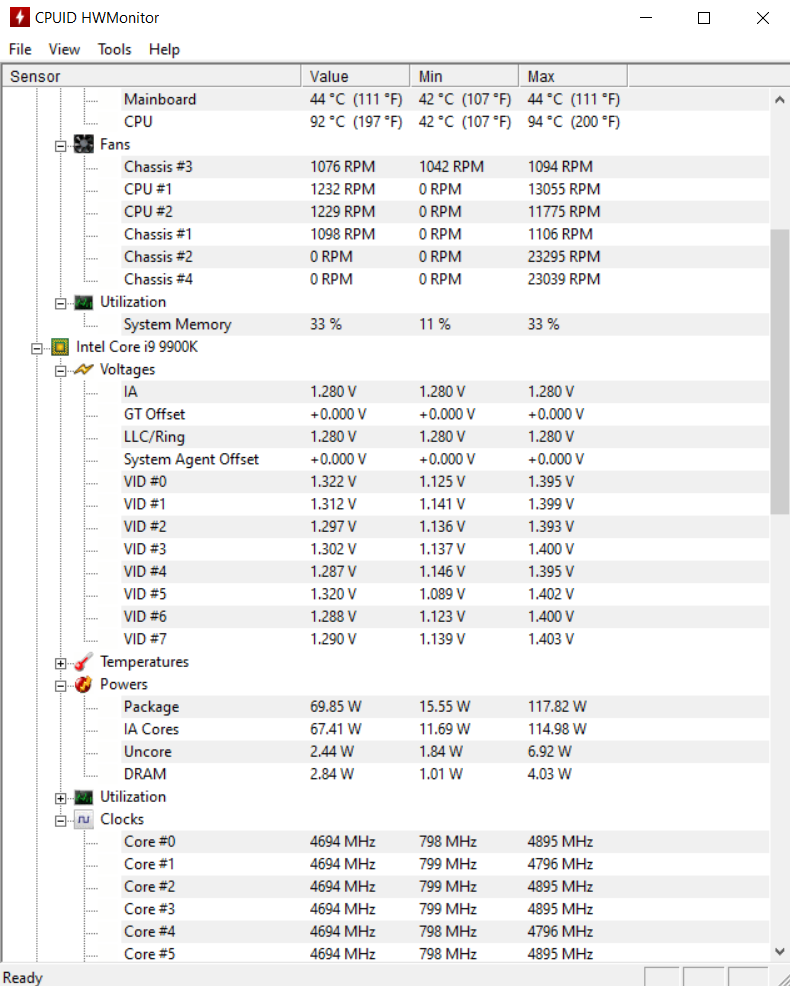
Task: Select the Mainboard temperature row
Action: coord(445,99)
